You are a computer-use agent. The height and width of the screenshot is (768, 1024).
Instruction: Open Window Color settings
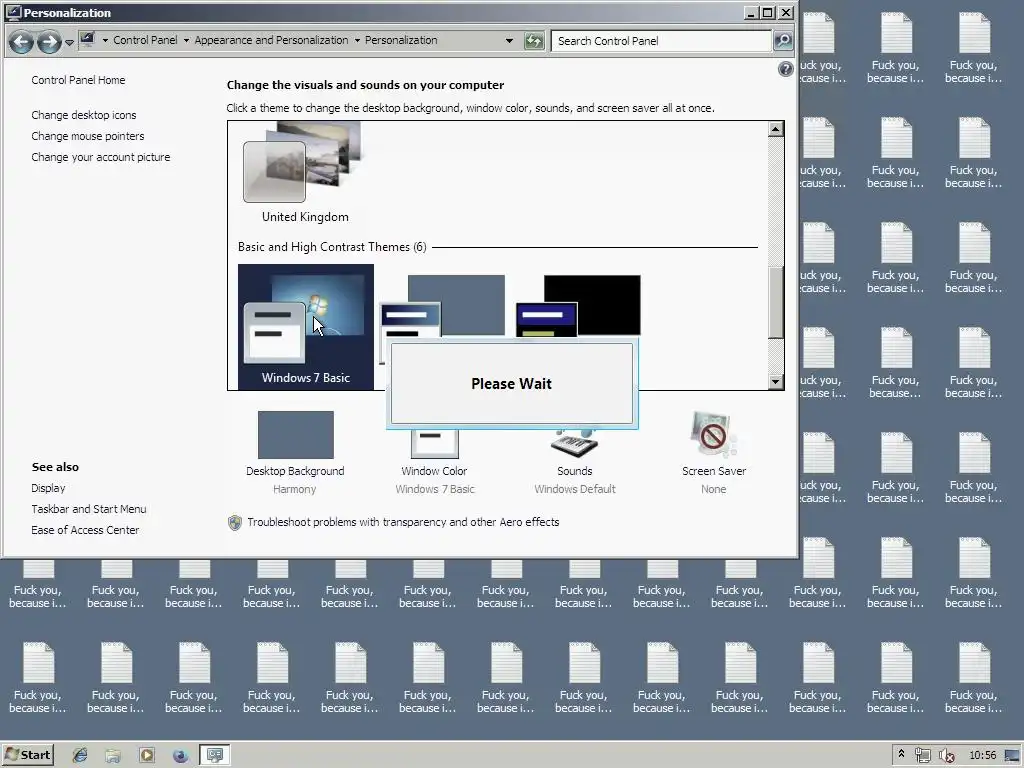coord(434,461)
